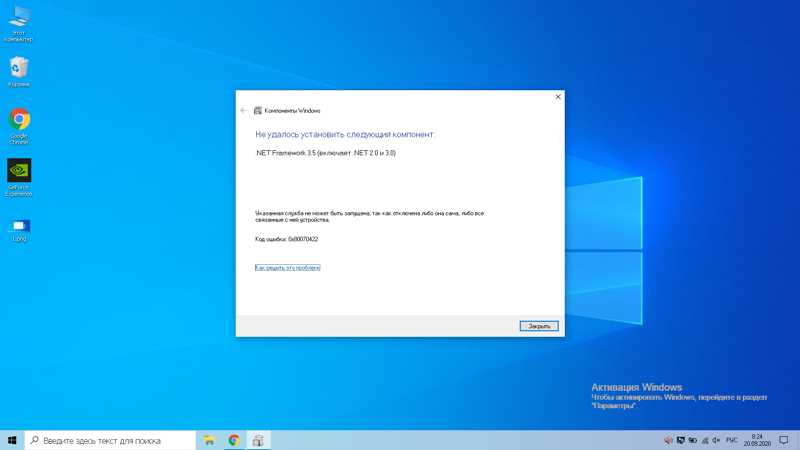Click the Компоненты Windows title icon
This screenshot has height=450, width=800.
[258, 110]
